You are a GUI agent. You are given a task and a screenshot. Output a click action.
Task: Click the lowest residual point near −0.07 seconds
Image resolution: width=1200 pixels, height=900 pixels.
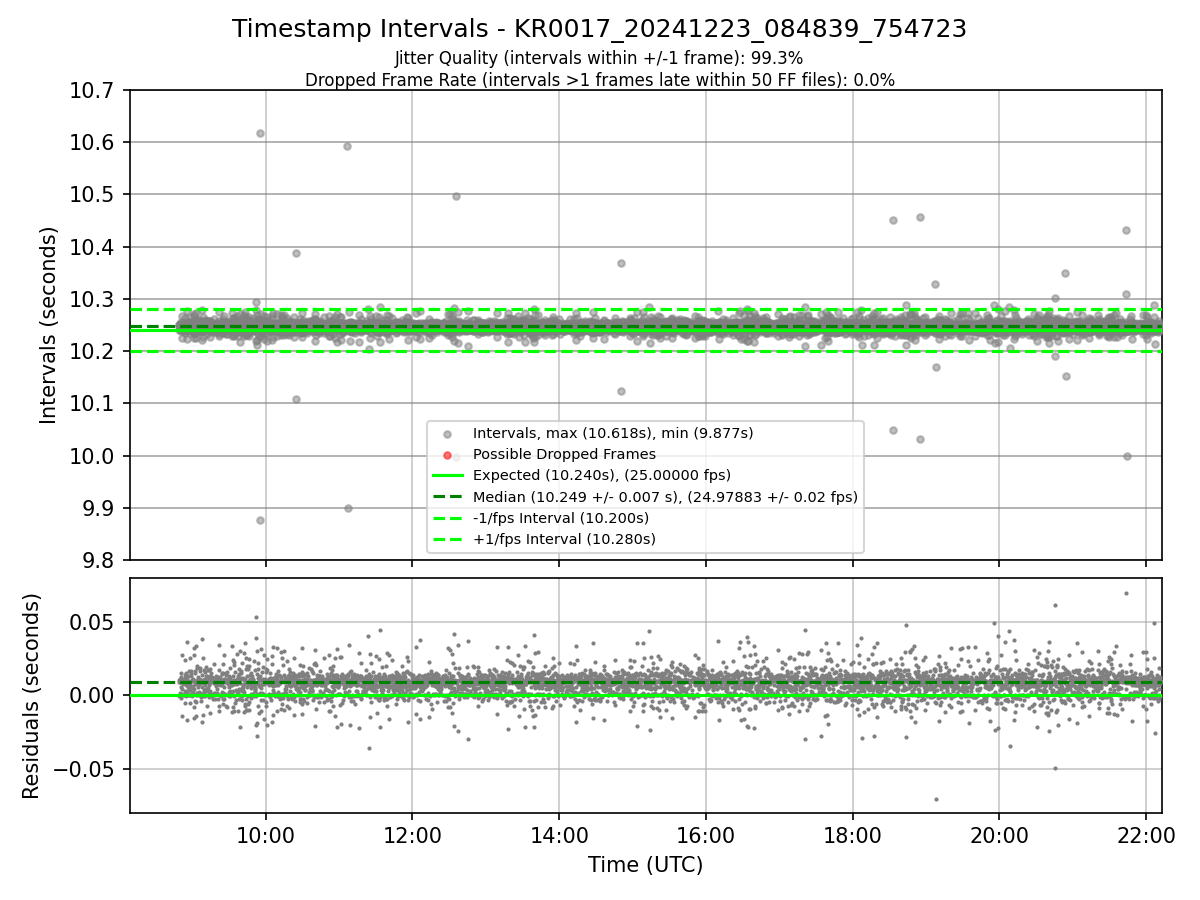(936, 799)
